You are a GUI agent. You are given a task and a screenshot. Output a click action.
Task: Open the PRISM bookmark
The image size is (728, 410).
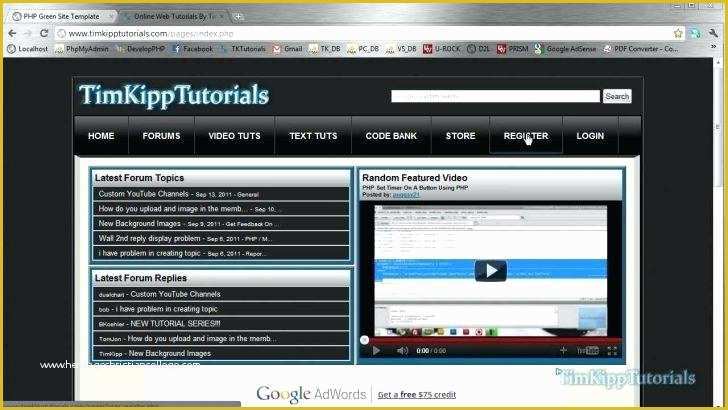click(513, 49)
